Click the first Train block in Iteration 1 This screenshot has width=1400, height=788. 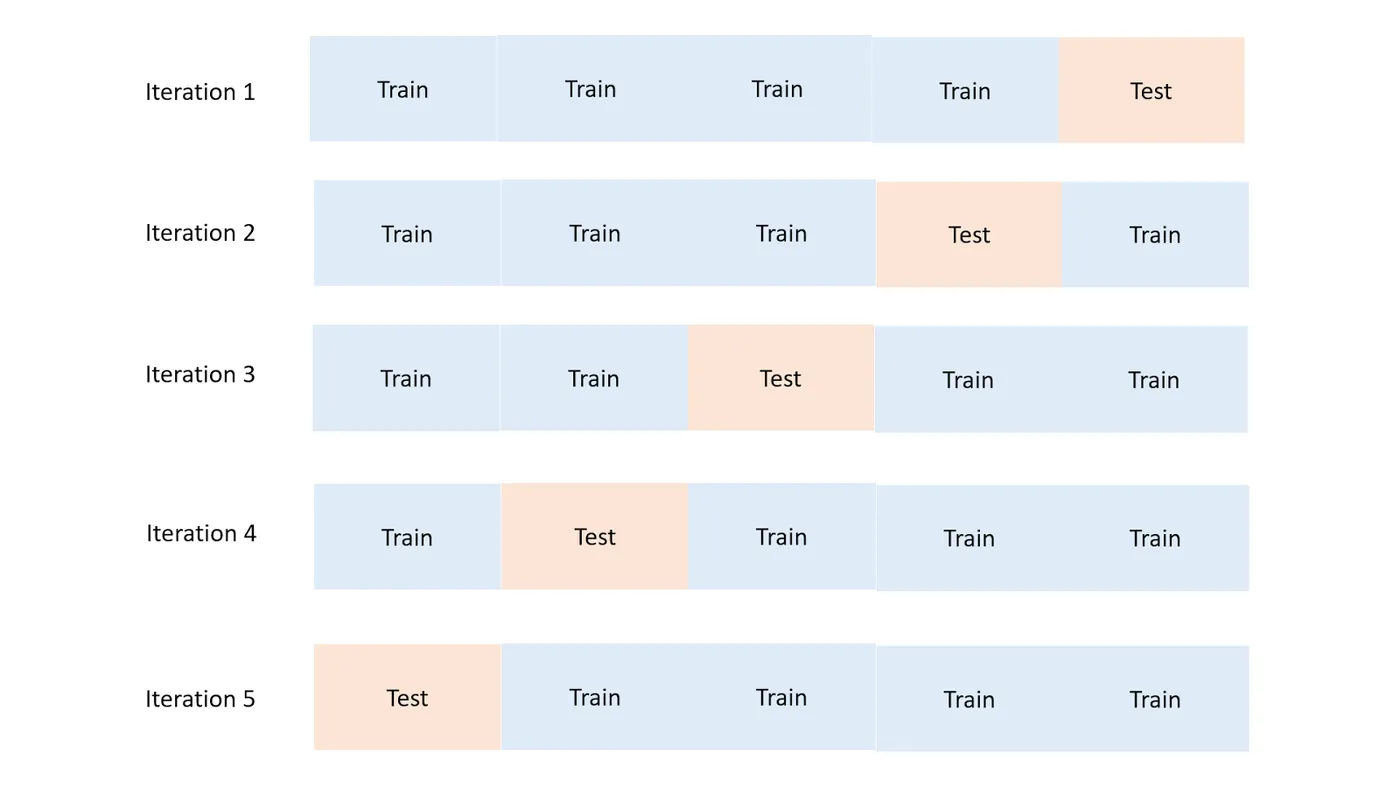click(x=403, y=89)
